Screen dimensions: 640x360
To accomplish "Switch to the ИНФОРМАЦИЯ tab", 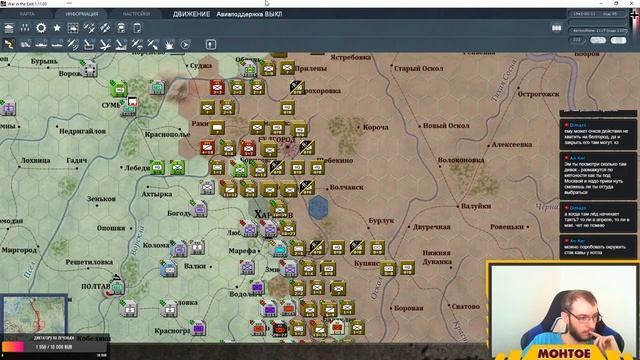I will pyautogui.click(x=82, y=14).
